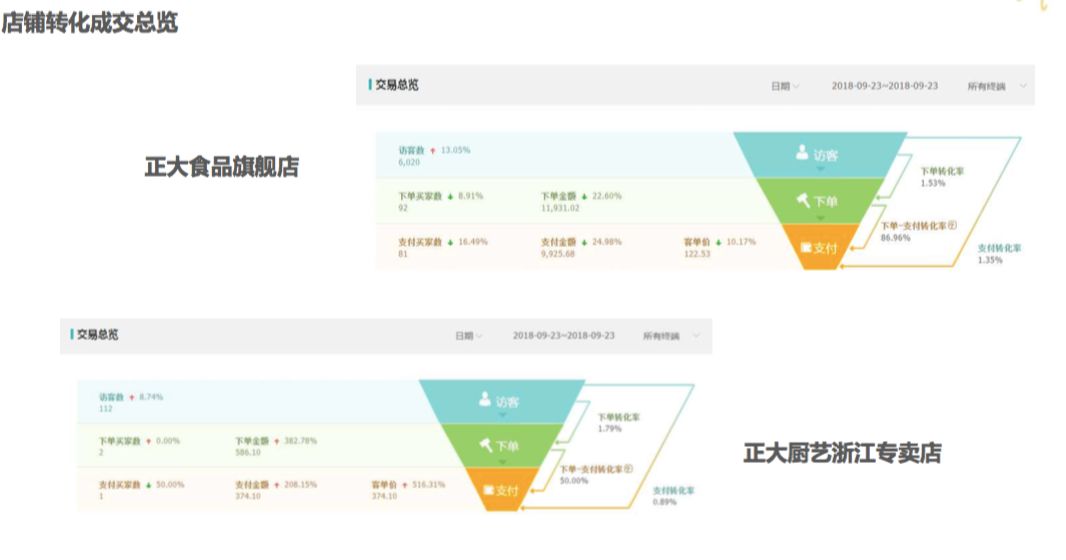This screenshot has width=1066, height=560.
Task: Click 支付转化率 value 1.35%
Action: 990,260
